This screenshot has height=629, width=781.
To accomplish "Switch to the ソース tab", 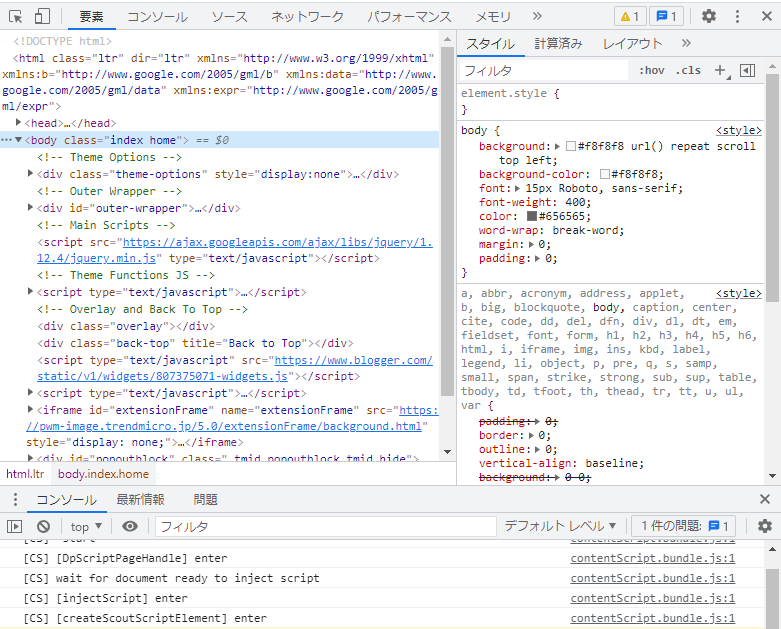I will [229, 17].
